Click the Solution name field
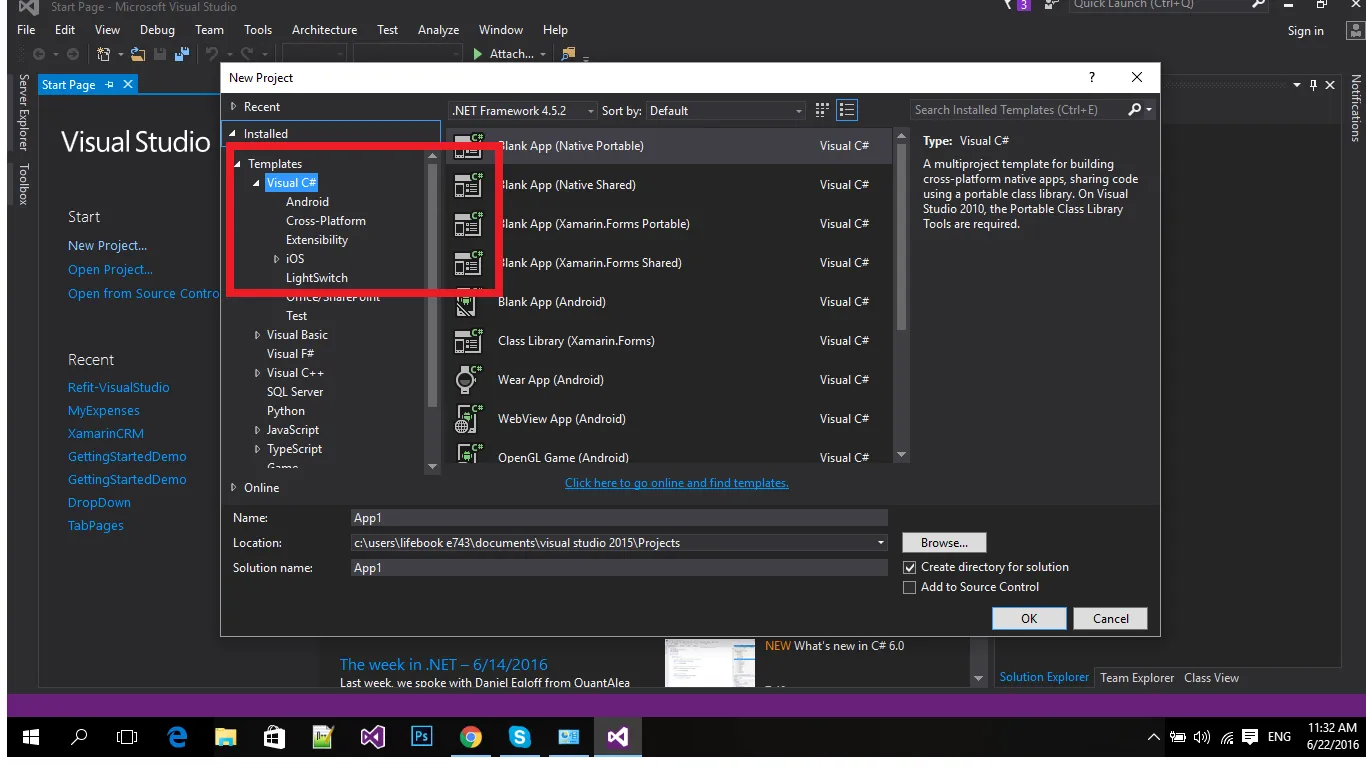 click(x=619, y=568)
